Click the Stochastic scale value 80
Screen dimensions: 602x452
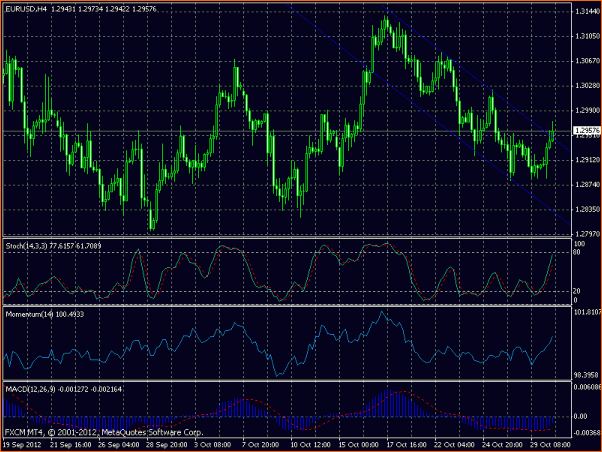(577, 252)
